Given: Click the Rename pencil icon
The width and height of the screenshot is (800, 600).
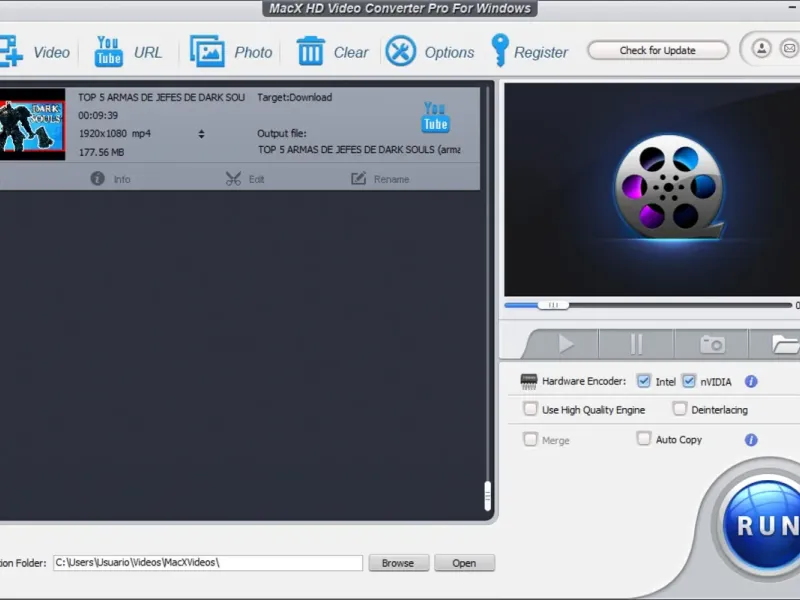Looking at the screenshot, I should point(358,179).
